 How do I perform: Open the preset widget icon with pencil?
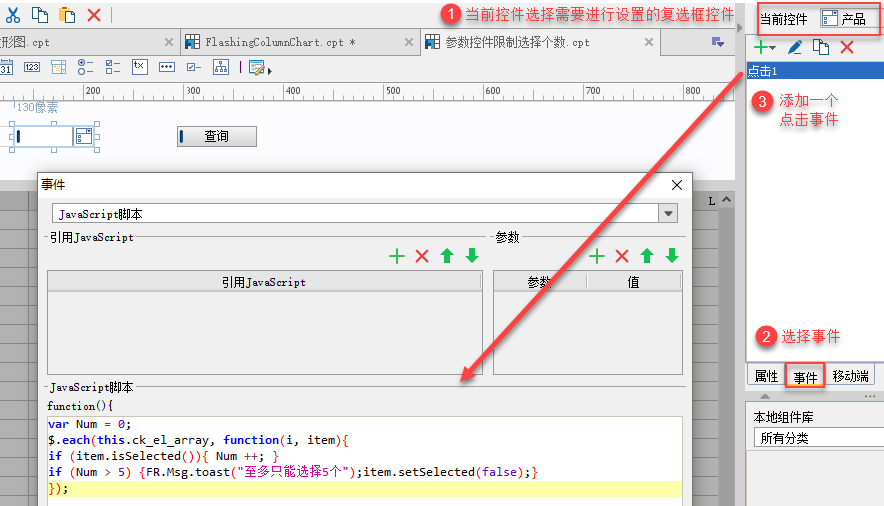(x=258, y=68)
